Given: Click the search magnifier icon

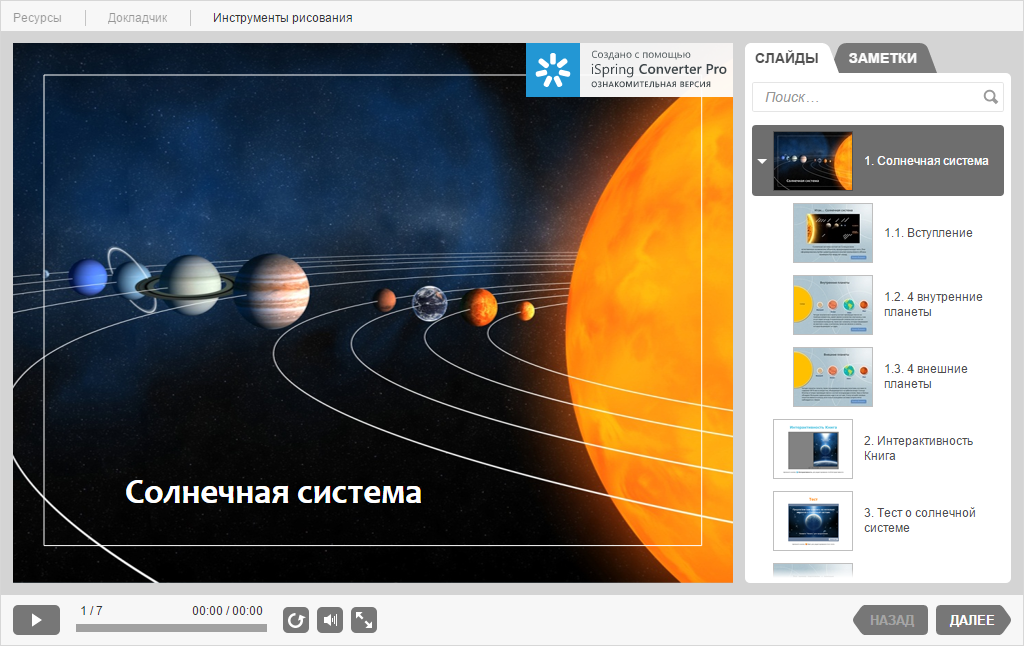Looking at the screenshot, I should click(x=990, y=97).
